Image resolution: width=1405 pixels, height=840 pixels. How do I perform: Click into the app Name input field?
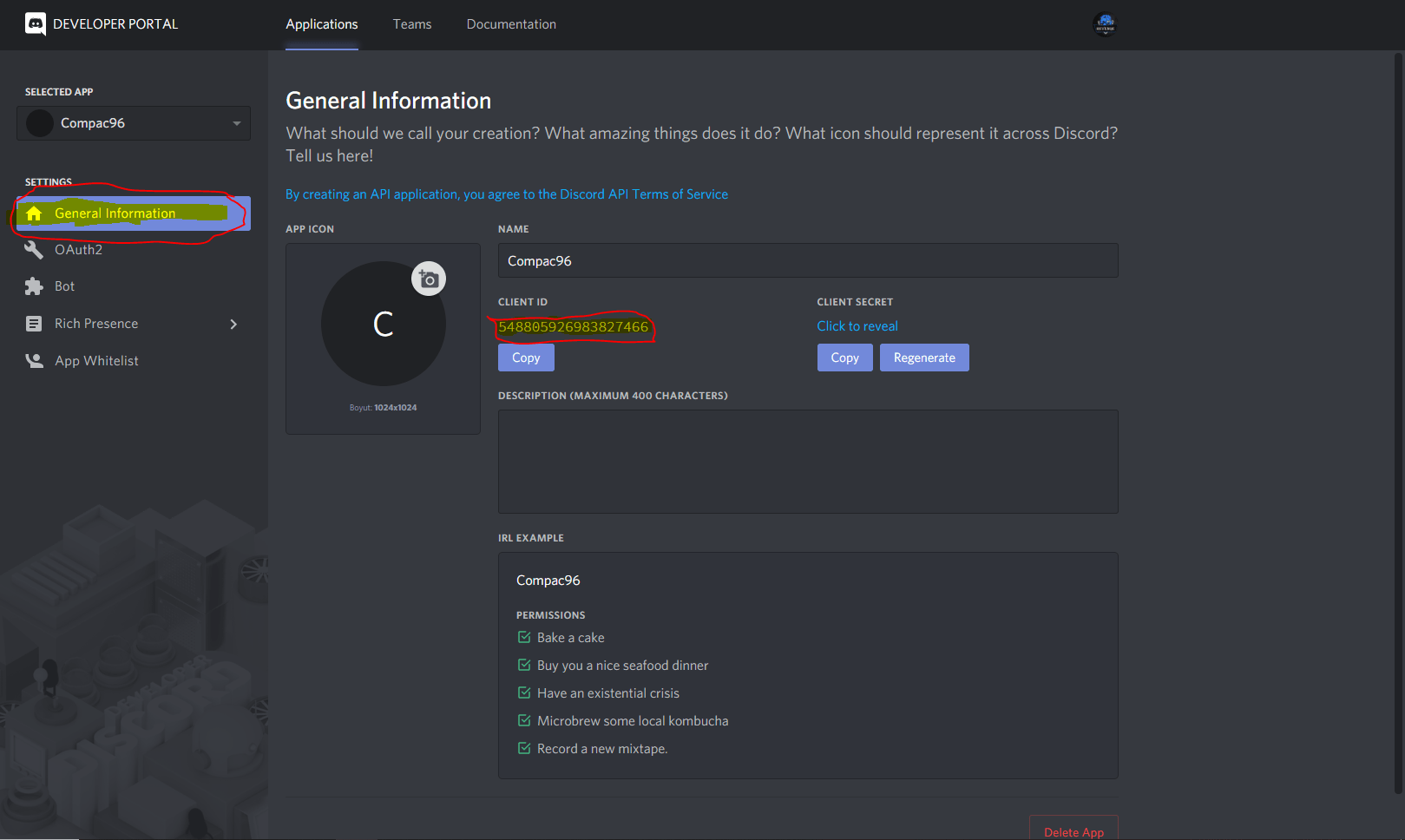(808, 260)
